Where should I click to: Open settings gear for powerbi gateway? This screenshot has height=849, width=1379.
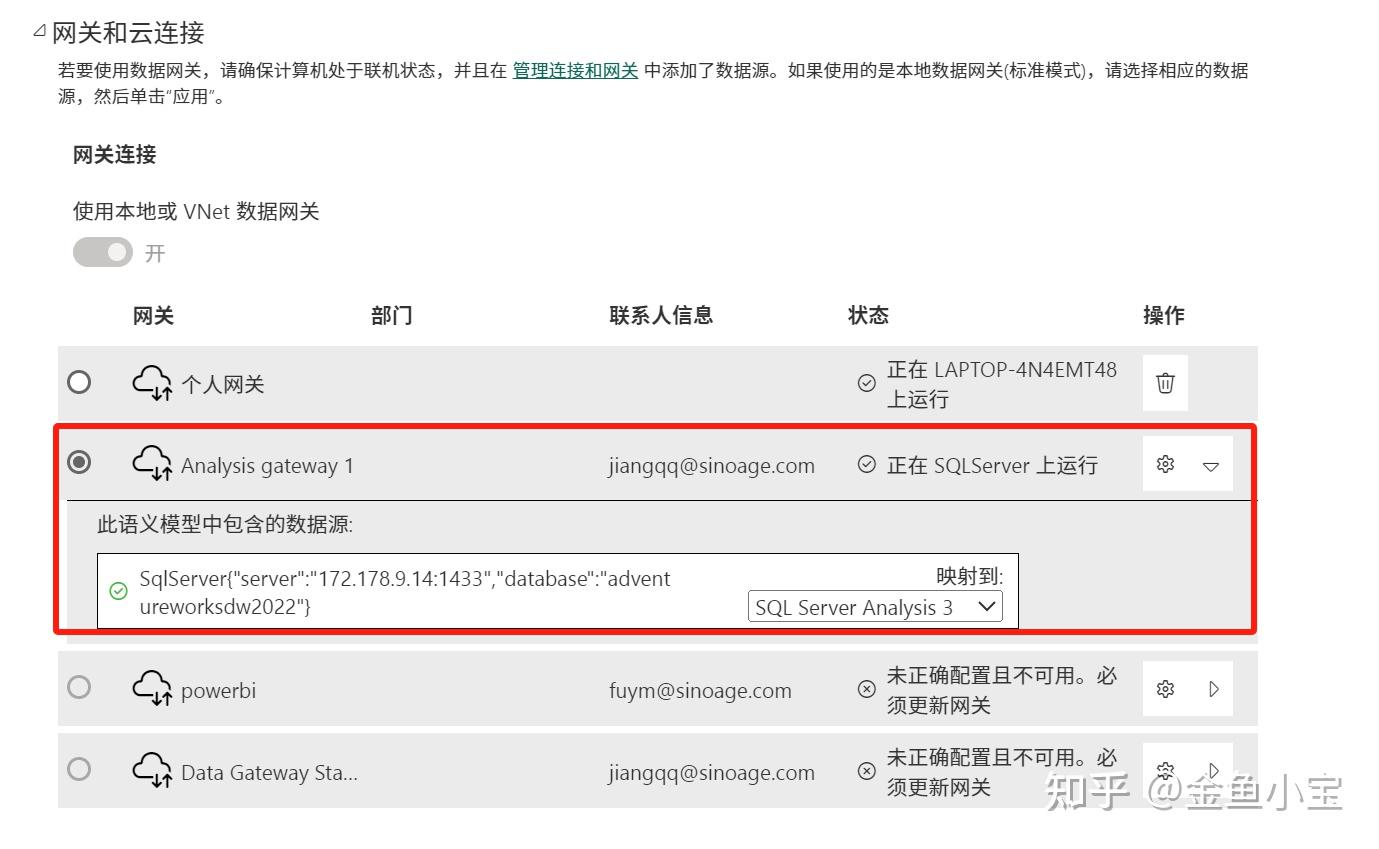click(x=1164, y=688)
